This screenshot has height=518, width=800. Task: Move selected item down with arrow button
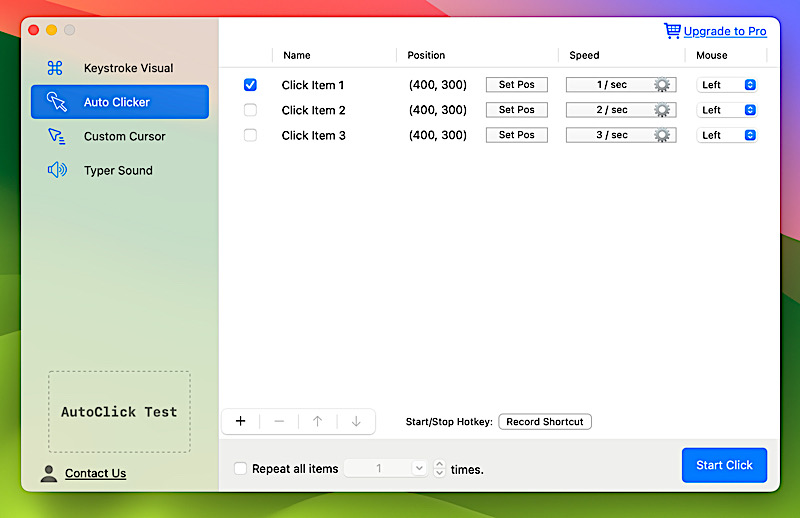point(356,421)
